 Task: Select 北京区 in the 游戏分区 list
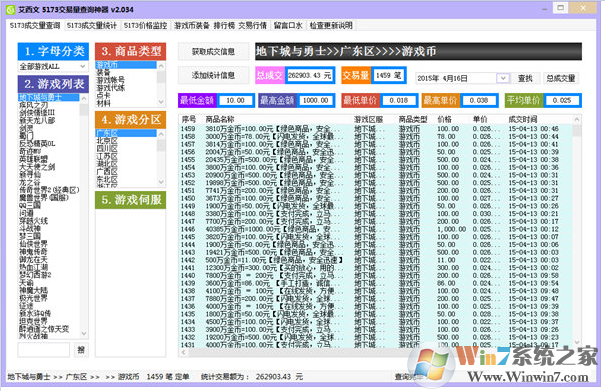click(x=126, y=141)
